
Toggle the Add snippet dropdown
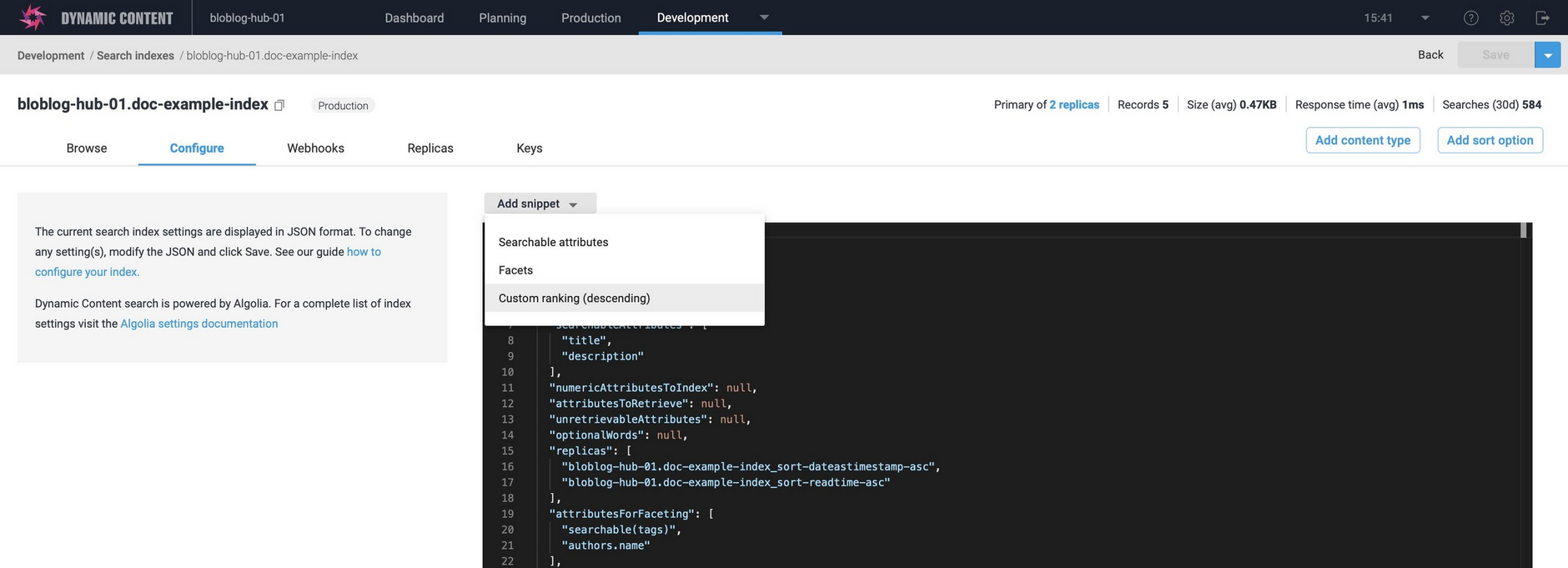pyautogui.click(x=540, y=204)
